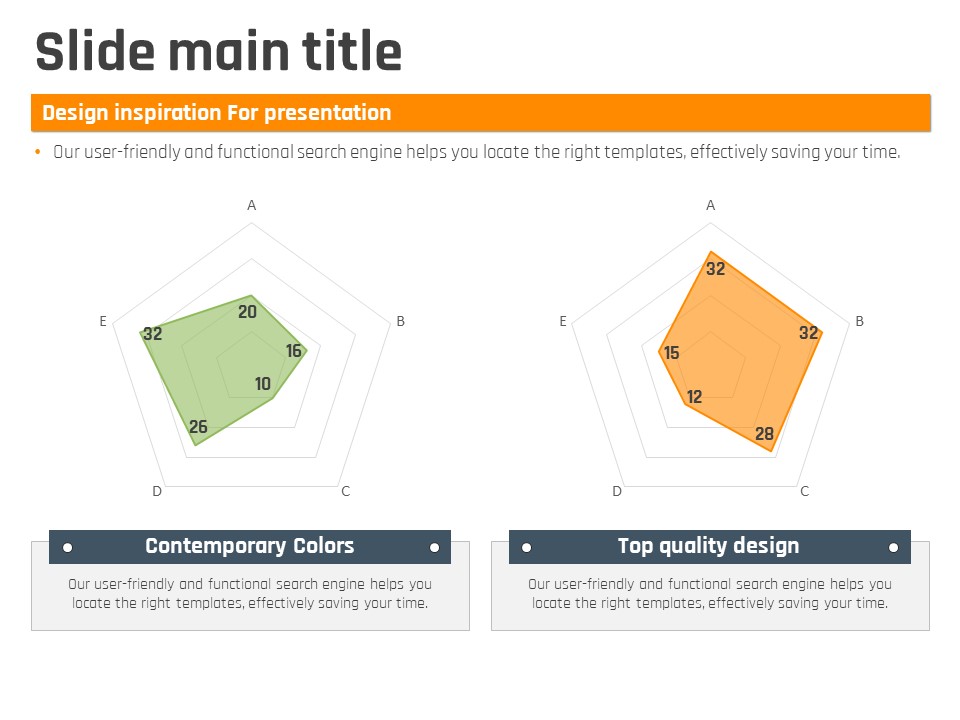This screenshot has height=720, width=960.
Task: Click the "28" data label in orange chart
Action: coord(765,434)
